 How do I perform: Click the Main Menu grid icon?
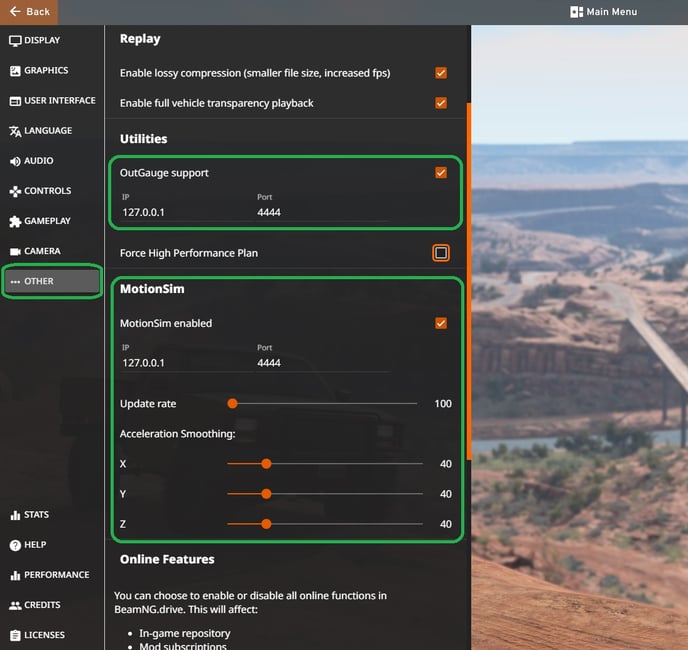point(576,12)
